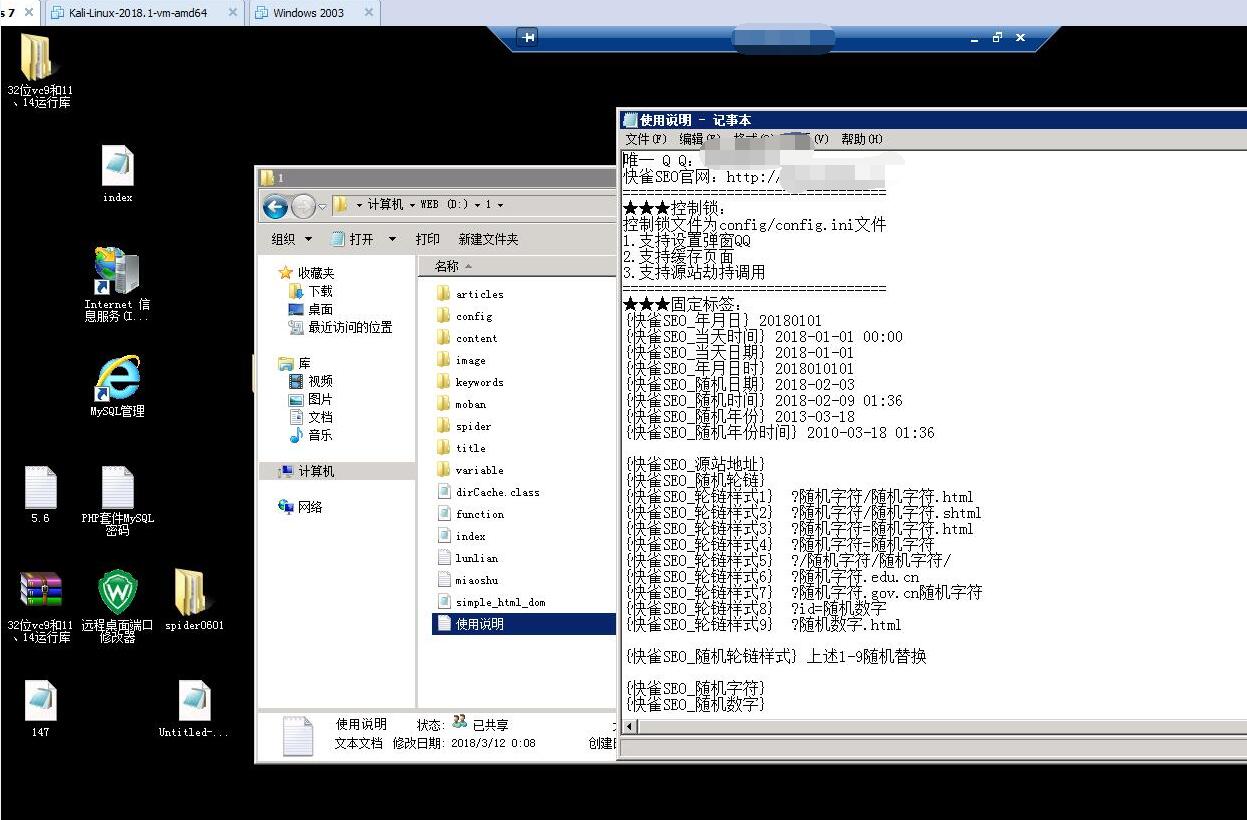The image size is (1247, 820).
Task: Click the '{快雀SEO_源站地址}' line in Notepad
Action: click(695, 465)
